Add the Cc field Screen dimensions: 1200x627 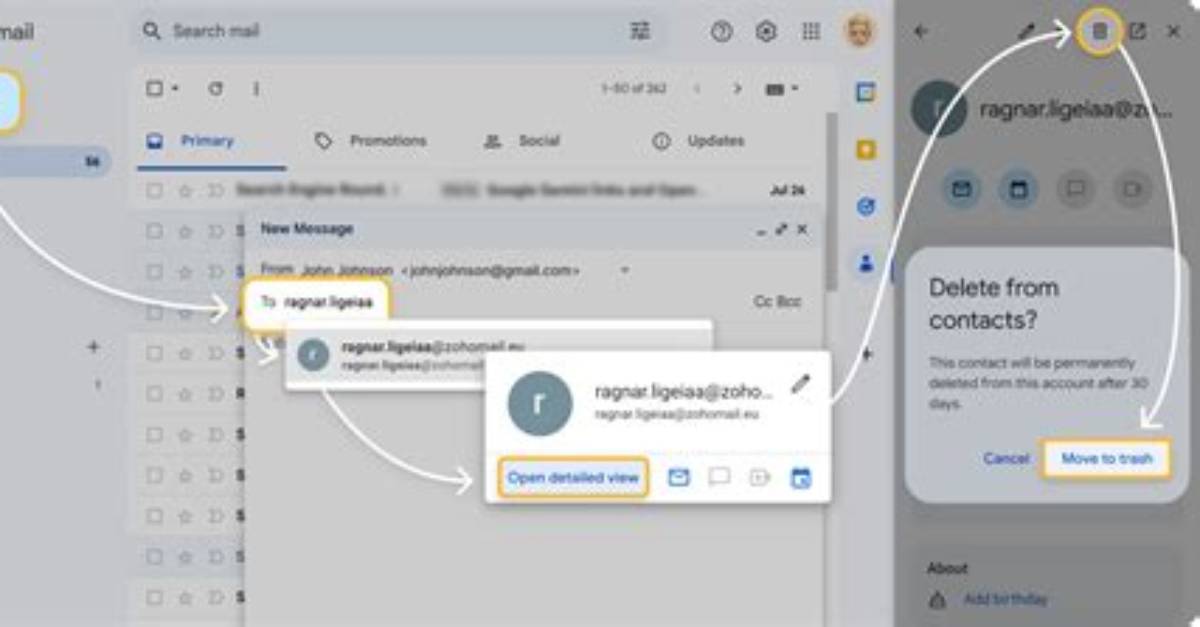[x=762, y=301]
